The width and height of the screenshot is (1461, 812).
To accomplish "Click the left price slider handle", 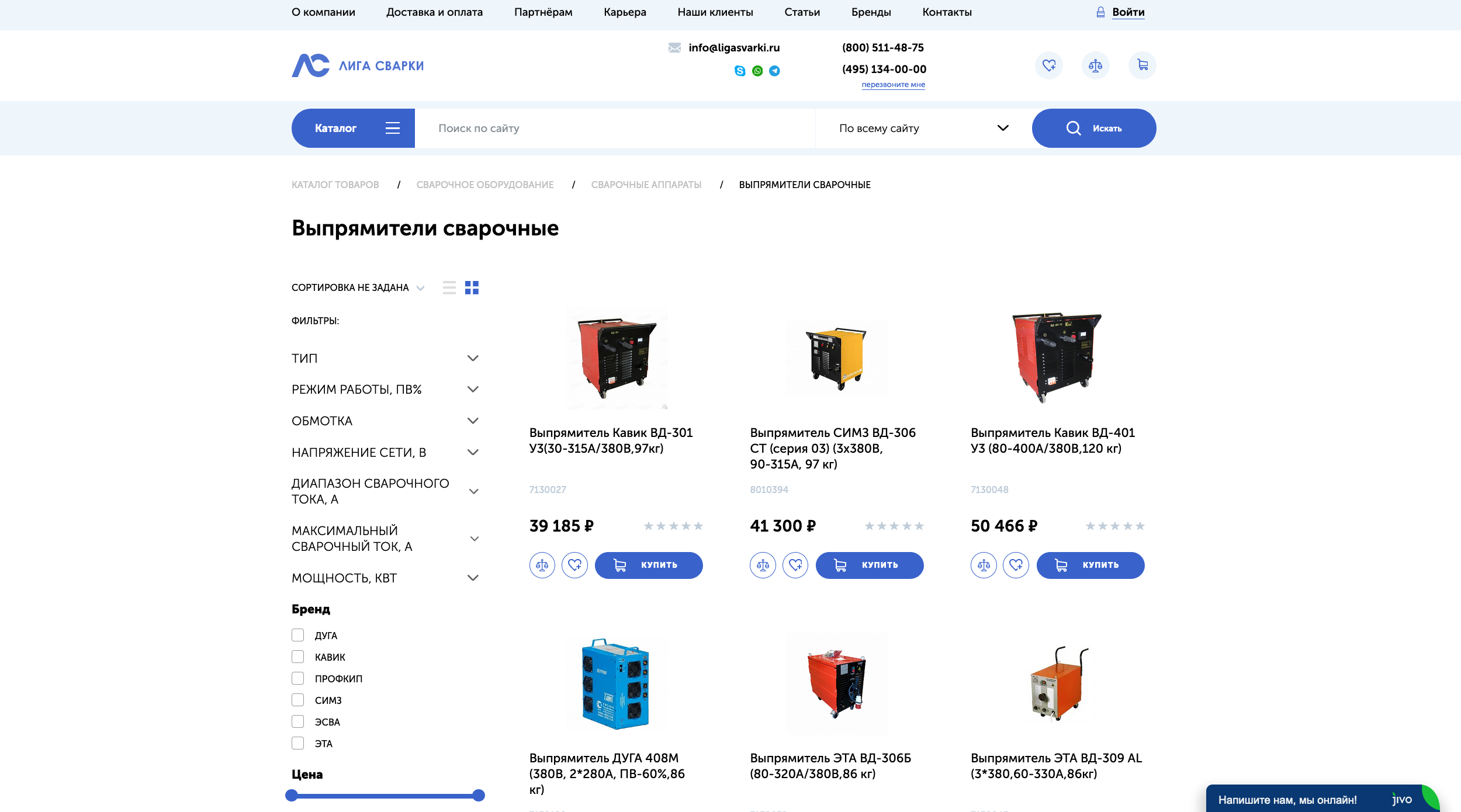I will click(292, 795).
